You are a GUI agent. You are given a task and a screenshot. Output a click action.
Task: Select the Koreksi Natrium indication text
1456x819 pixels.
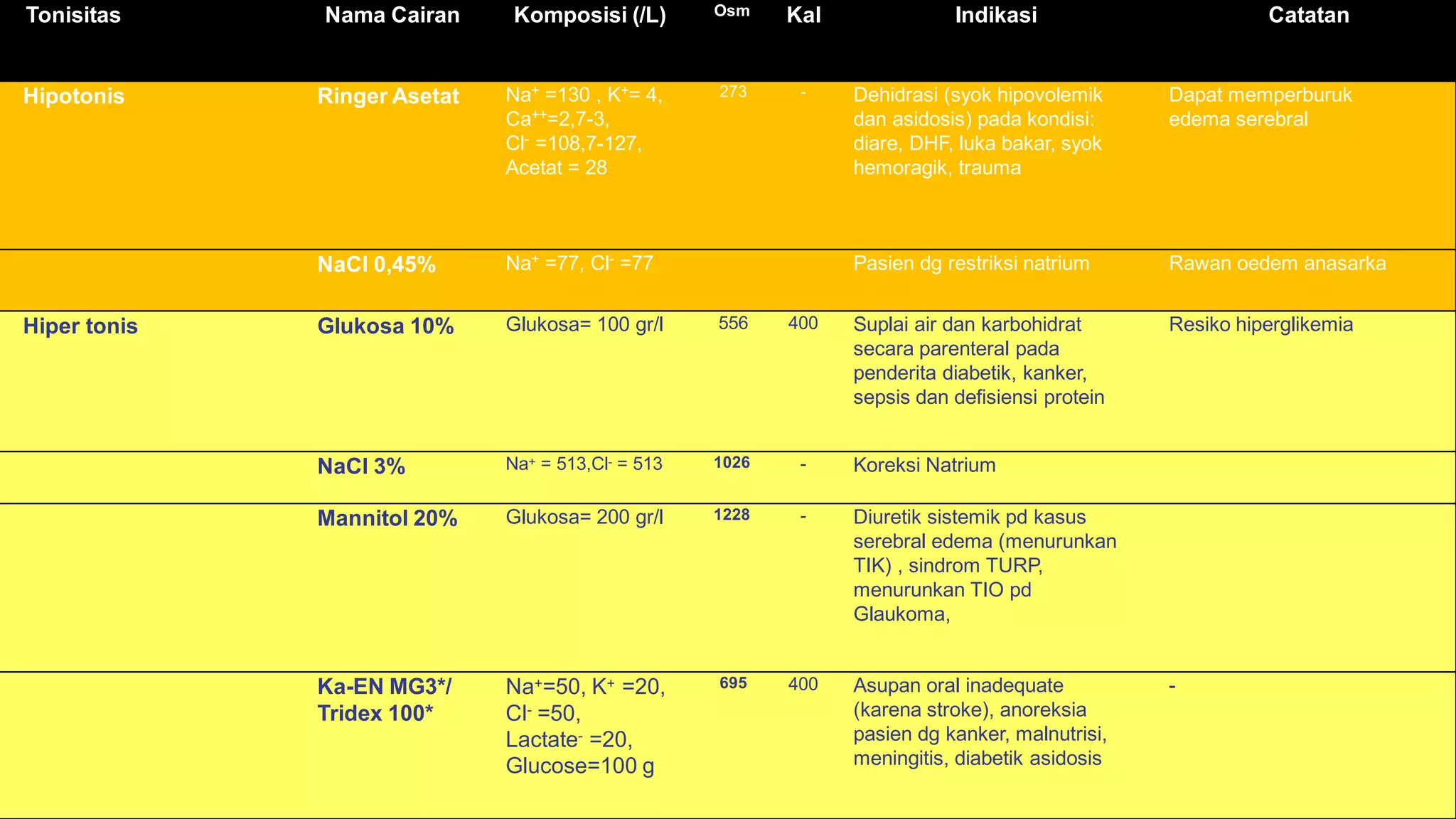(x=924, y=466)
